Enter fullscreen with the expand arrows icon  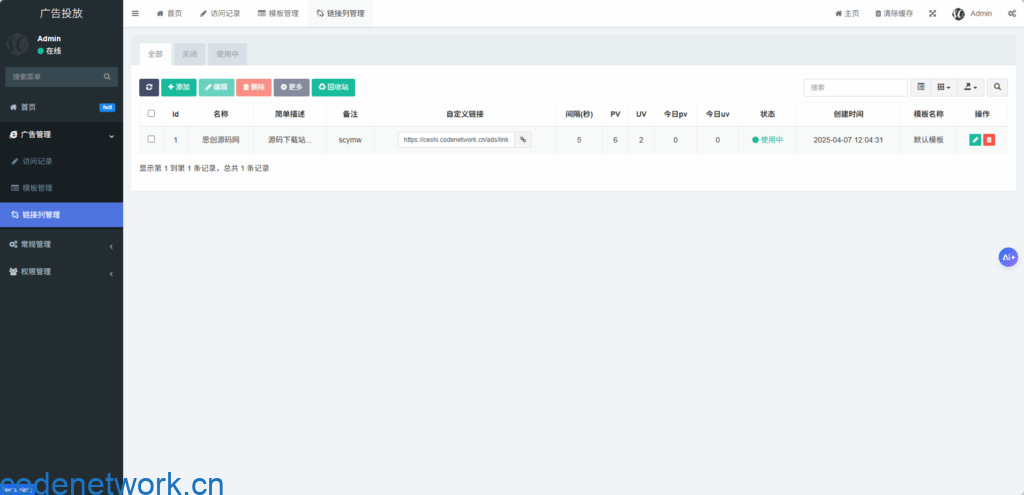click(x=932, y=13)
